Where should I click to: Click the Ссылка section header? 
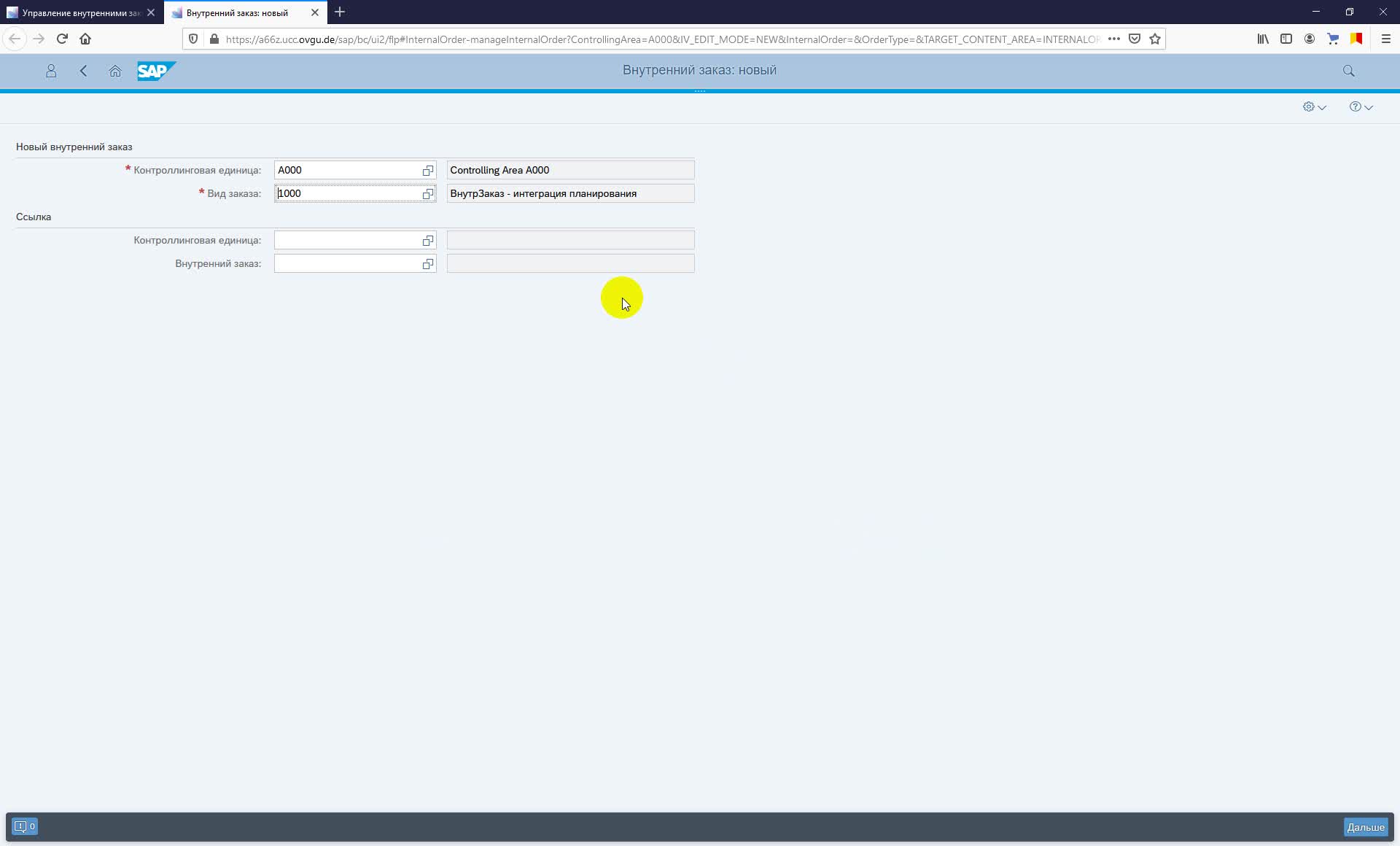(x=34, y=217)
